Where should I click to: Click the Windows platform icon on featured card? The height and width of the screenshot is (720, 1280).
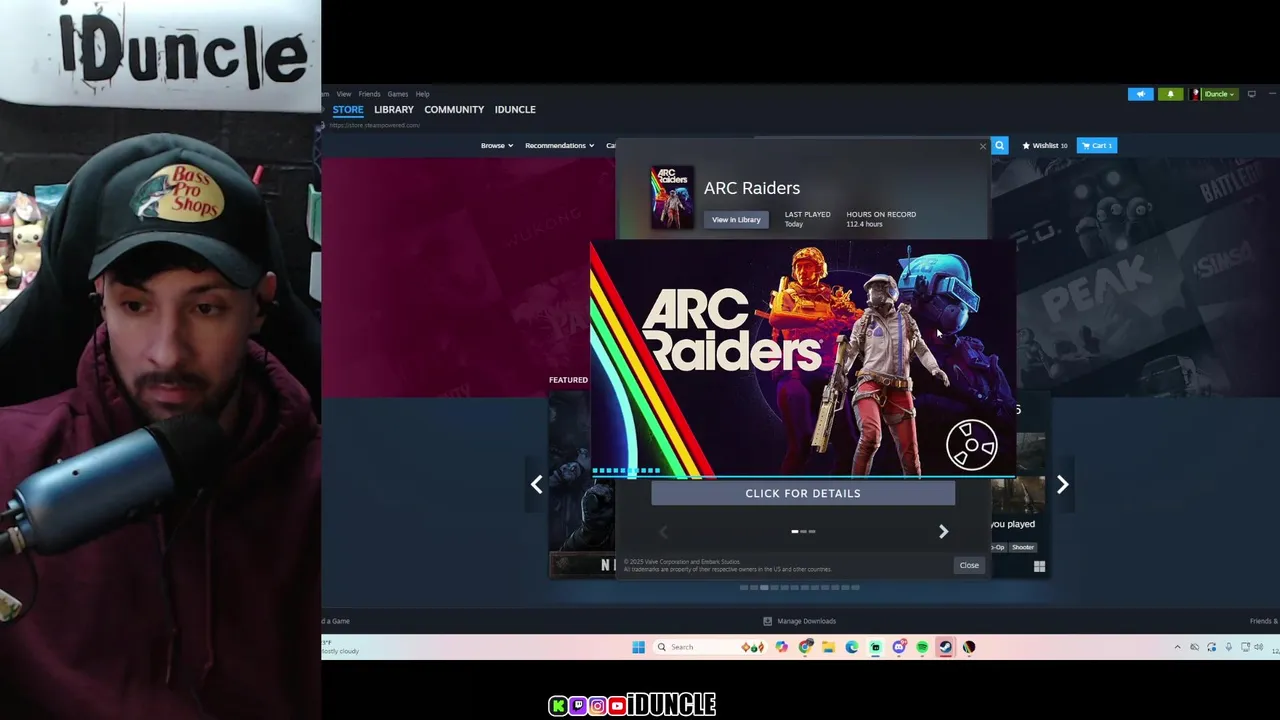[x=1039, y=567]
